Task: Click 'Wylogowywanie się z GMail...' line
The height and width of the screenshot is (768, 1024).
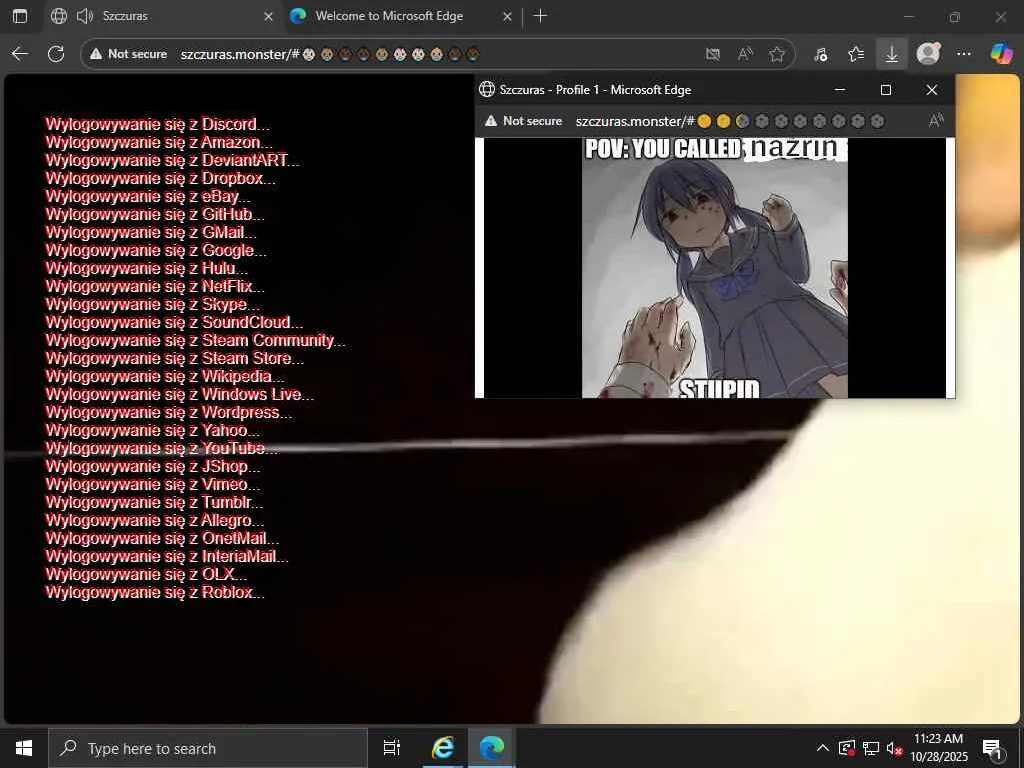Action: 151,232
